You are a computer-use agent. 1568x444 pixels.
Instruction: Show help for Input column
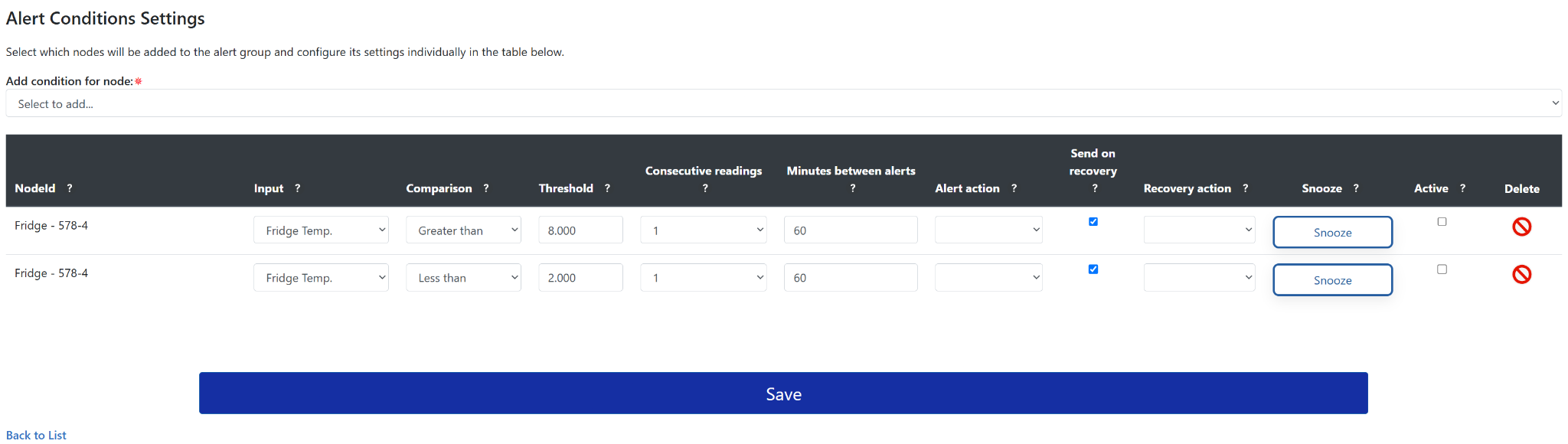(x=298, y=188)
